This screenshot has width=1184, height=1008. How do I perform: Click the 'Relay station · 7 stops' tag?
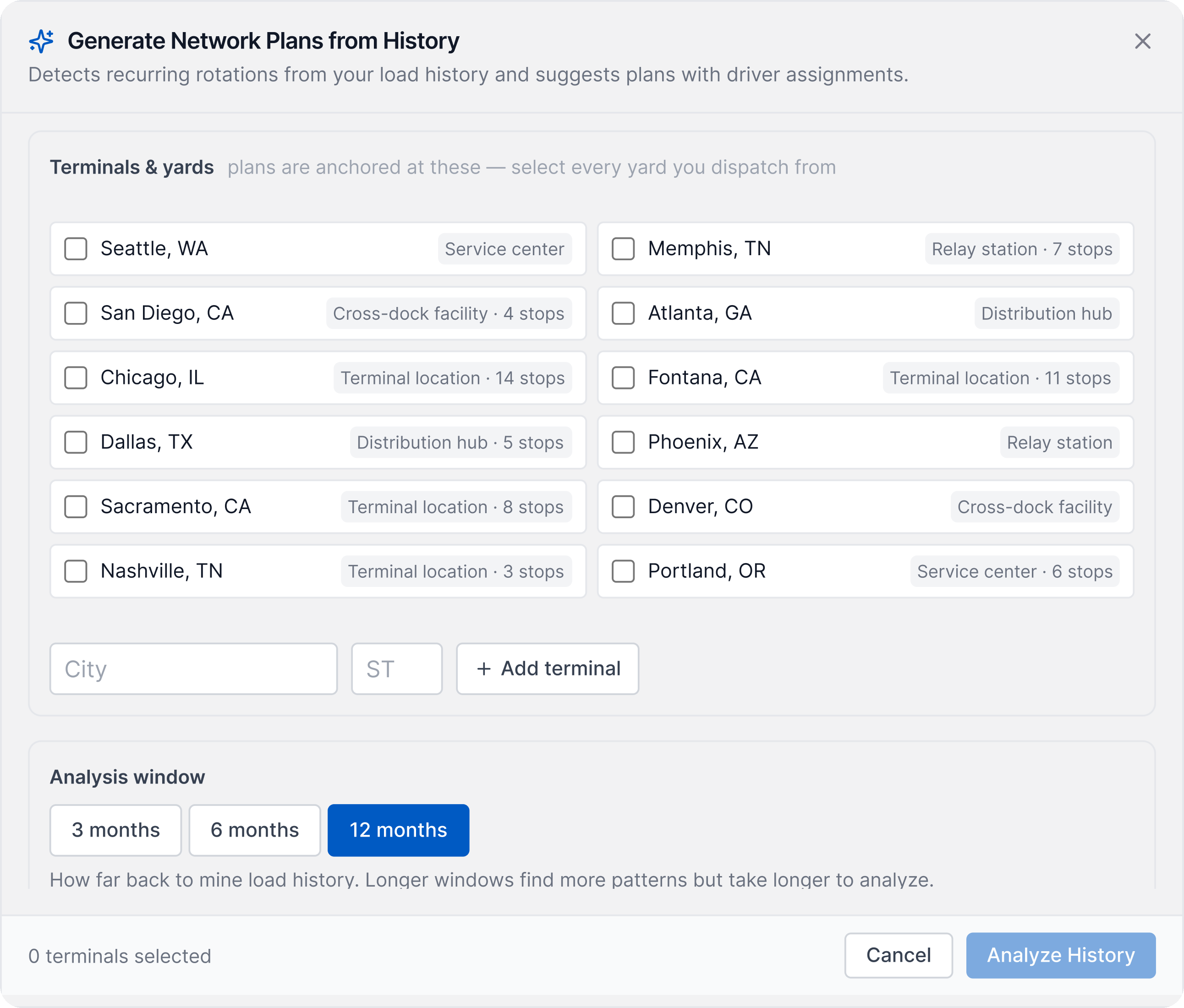[1022, 249]
